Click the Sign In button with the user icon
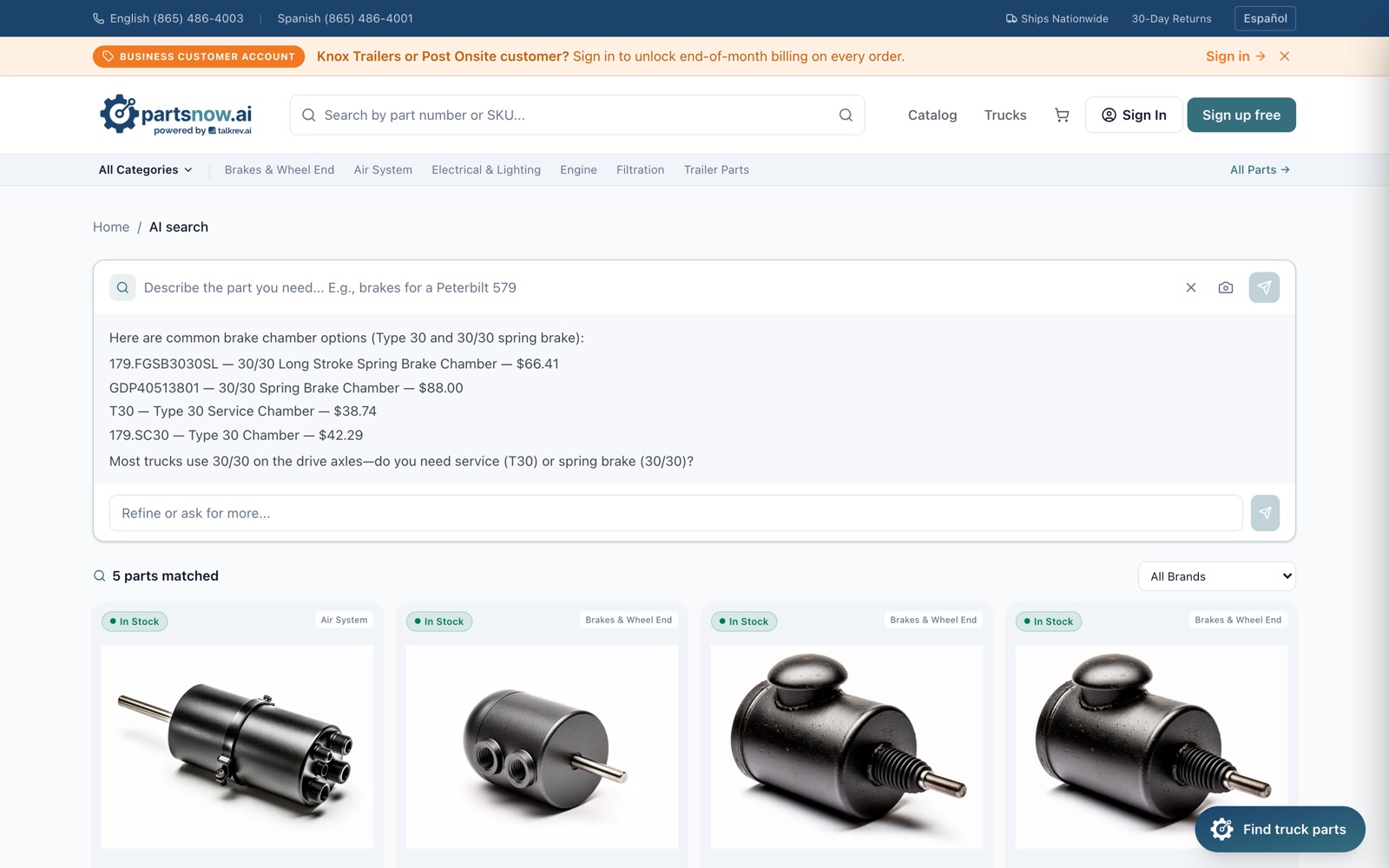Image resolution: width=1389 pixels, height=868 pixels. [1134, 115]
